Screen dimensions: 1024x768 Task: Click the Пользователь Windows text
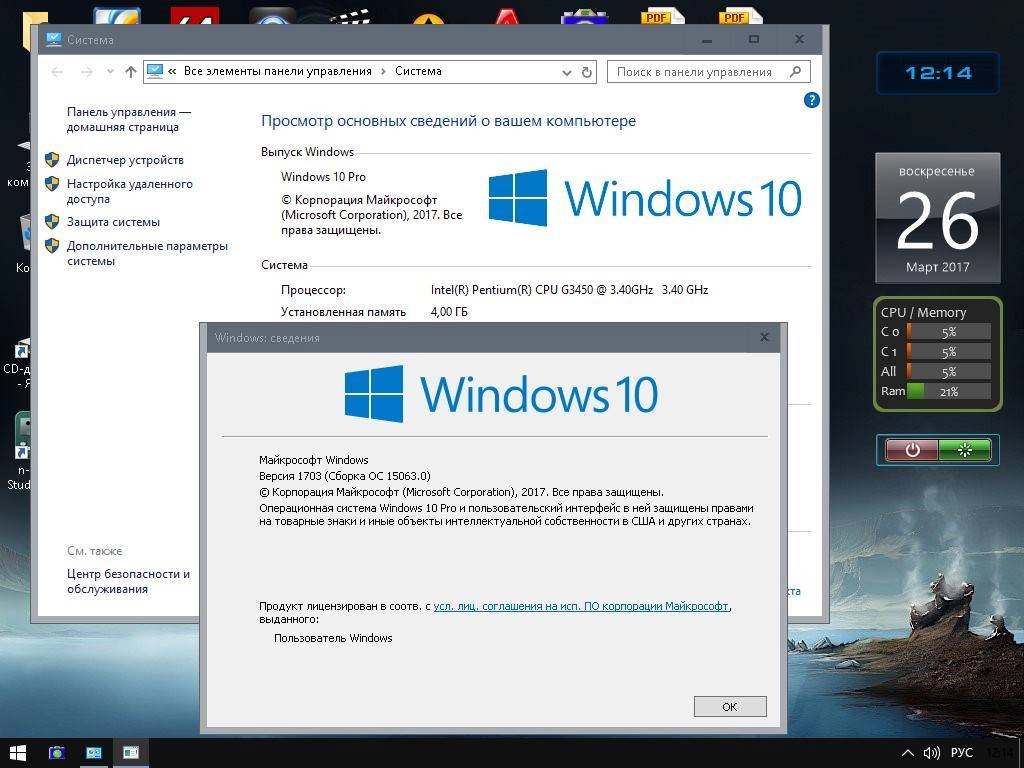[333, 638]
